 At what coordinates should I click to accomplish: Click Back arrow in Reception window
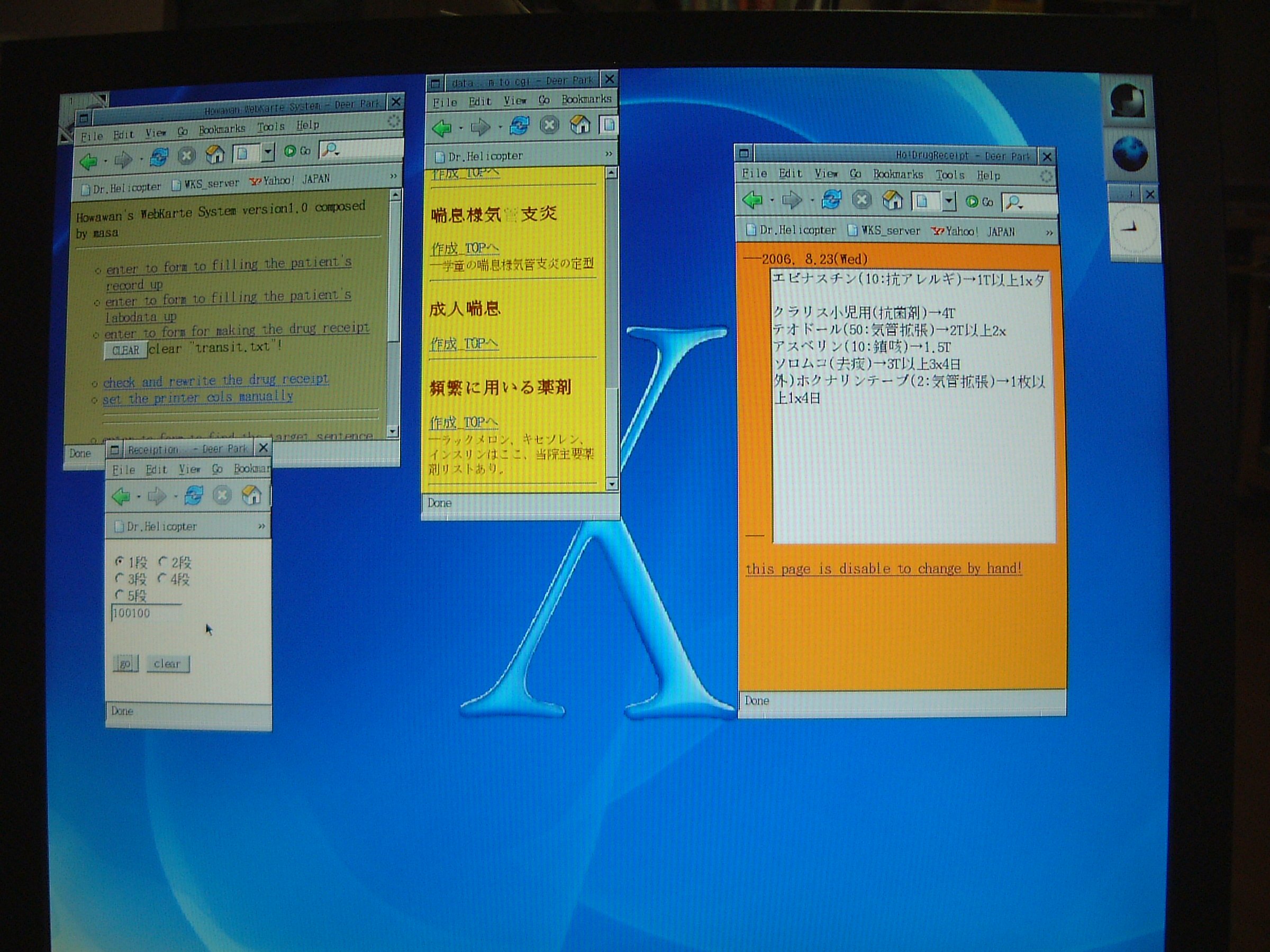(121, 497)
